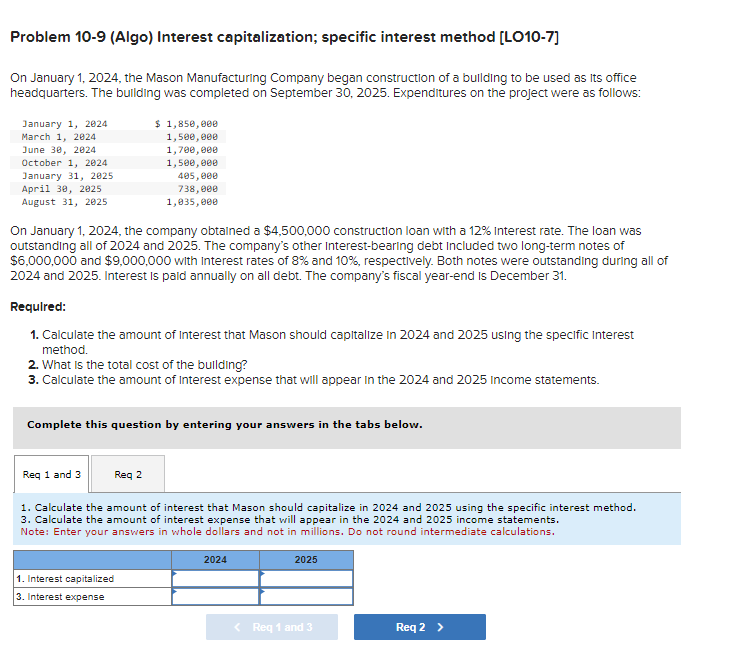Click the October 1, 2024 expenditure date
742x669 pixels.
tap(64, 163)
